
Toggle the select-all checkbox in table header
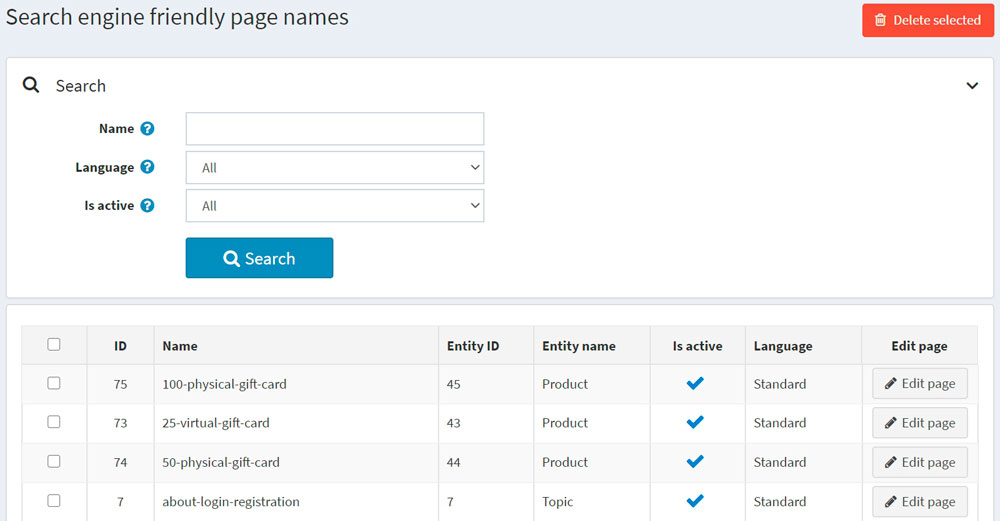point(54,345)
